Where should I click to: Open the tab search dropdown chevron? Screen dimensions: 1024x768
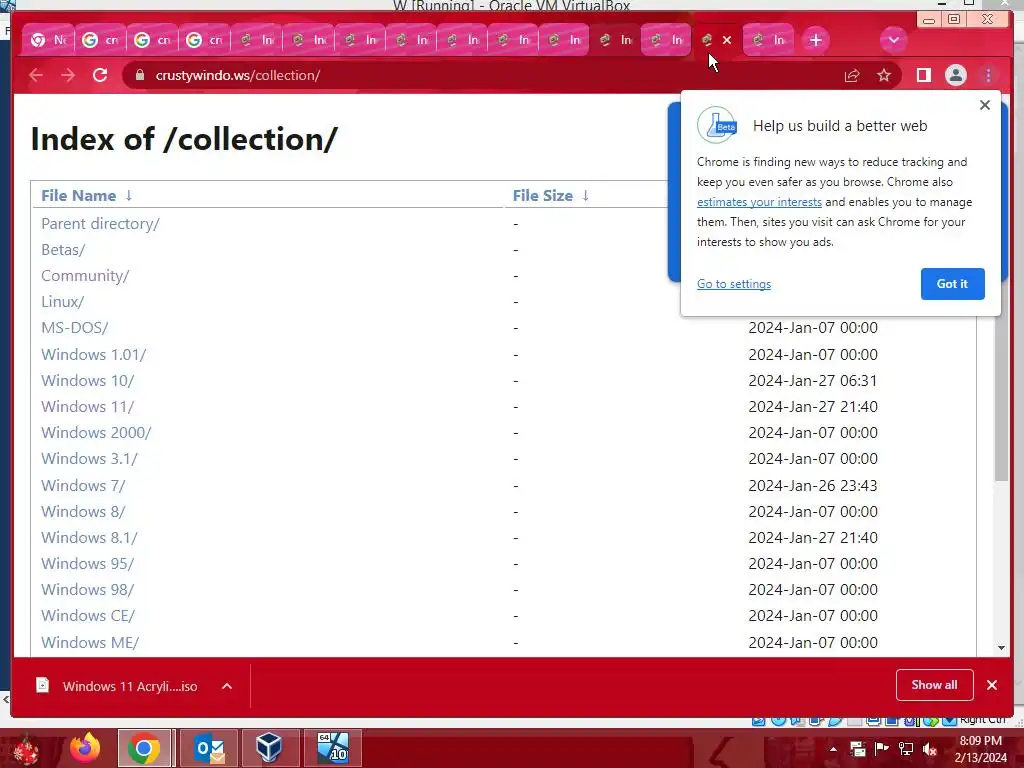click(x=893, y=40)
